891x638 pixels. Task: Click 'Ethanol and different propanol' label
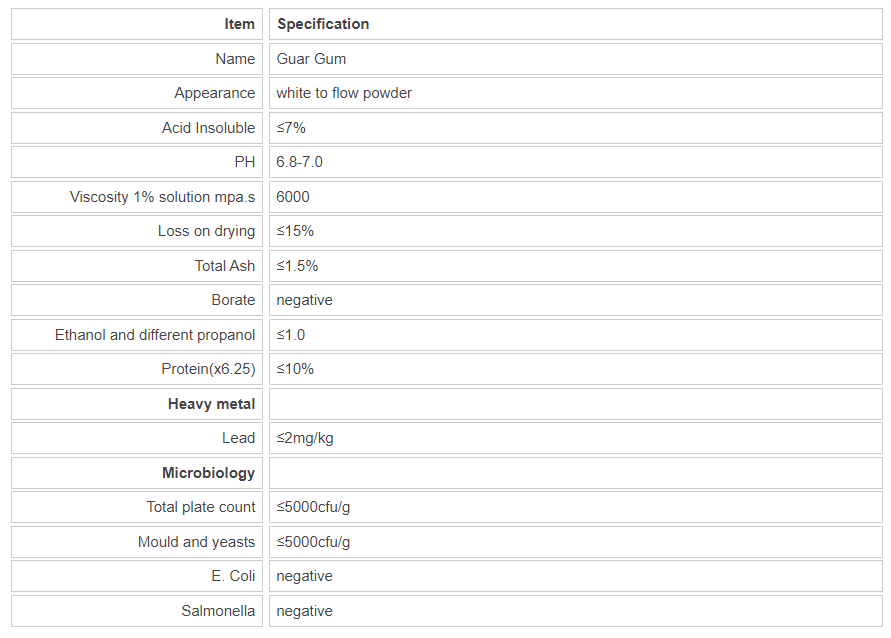tap(155, 335)
